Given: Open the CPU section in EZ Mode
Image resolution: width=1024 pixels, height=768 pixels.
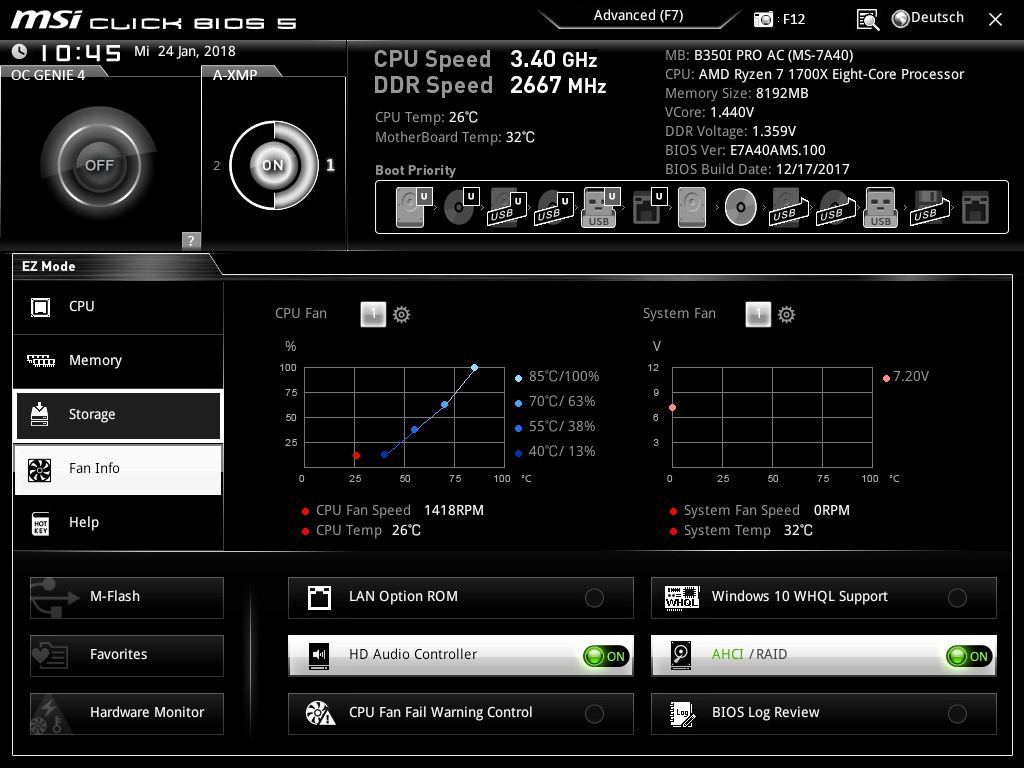Looking at the screenshot, I should pos(118,307).
